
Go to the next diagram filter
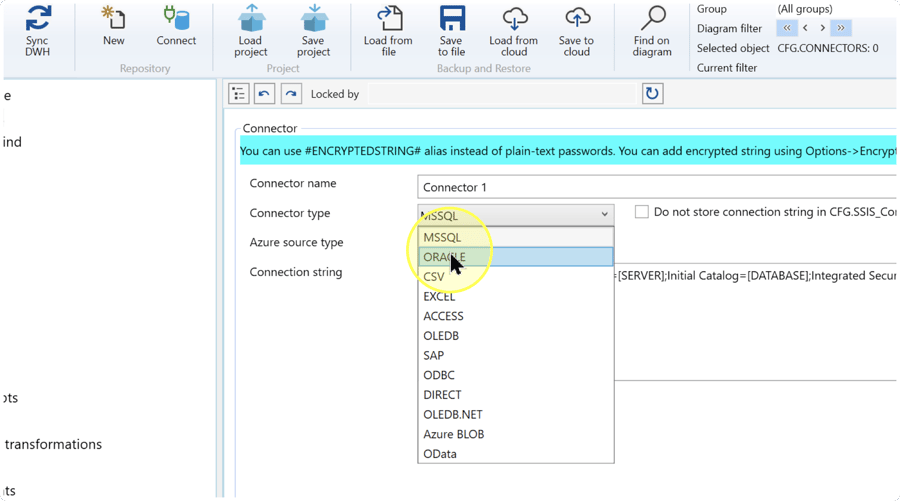click(823, 28)
